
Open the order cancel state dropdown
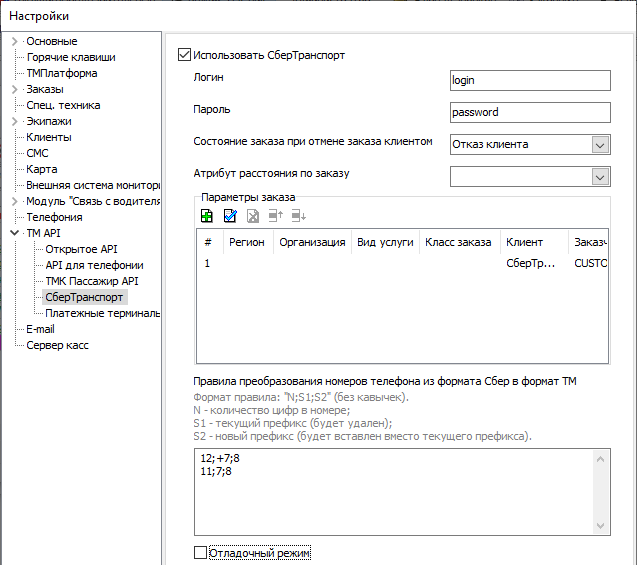click(x=600, y=145)
